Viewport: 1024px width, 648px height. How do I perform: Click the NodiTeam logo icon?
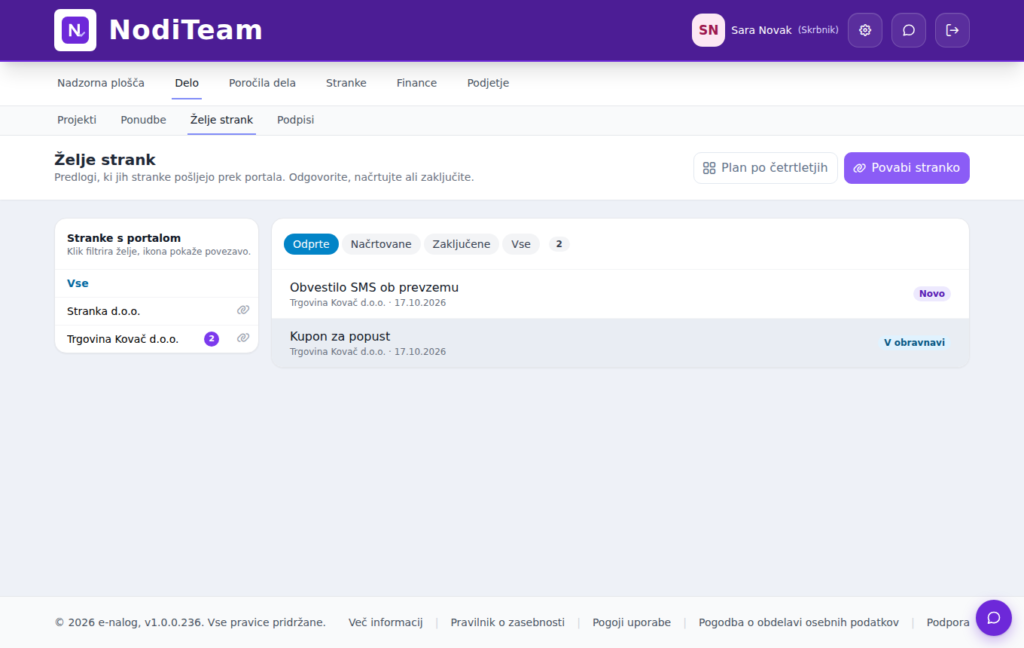coord(75,30)
